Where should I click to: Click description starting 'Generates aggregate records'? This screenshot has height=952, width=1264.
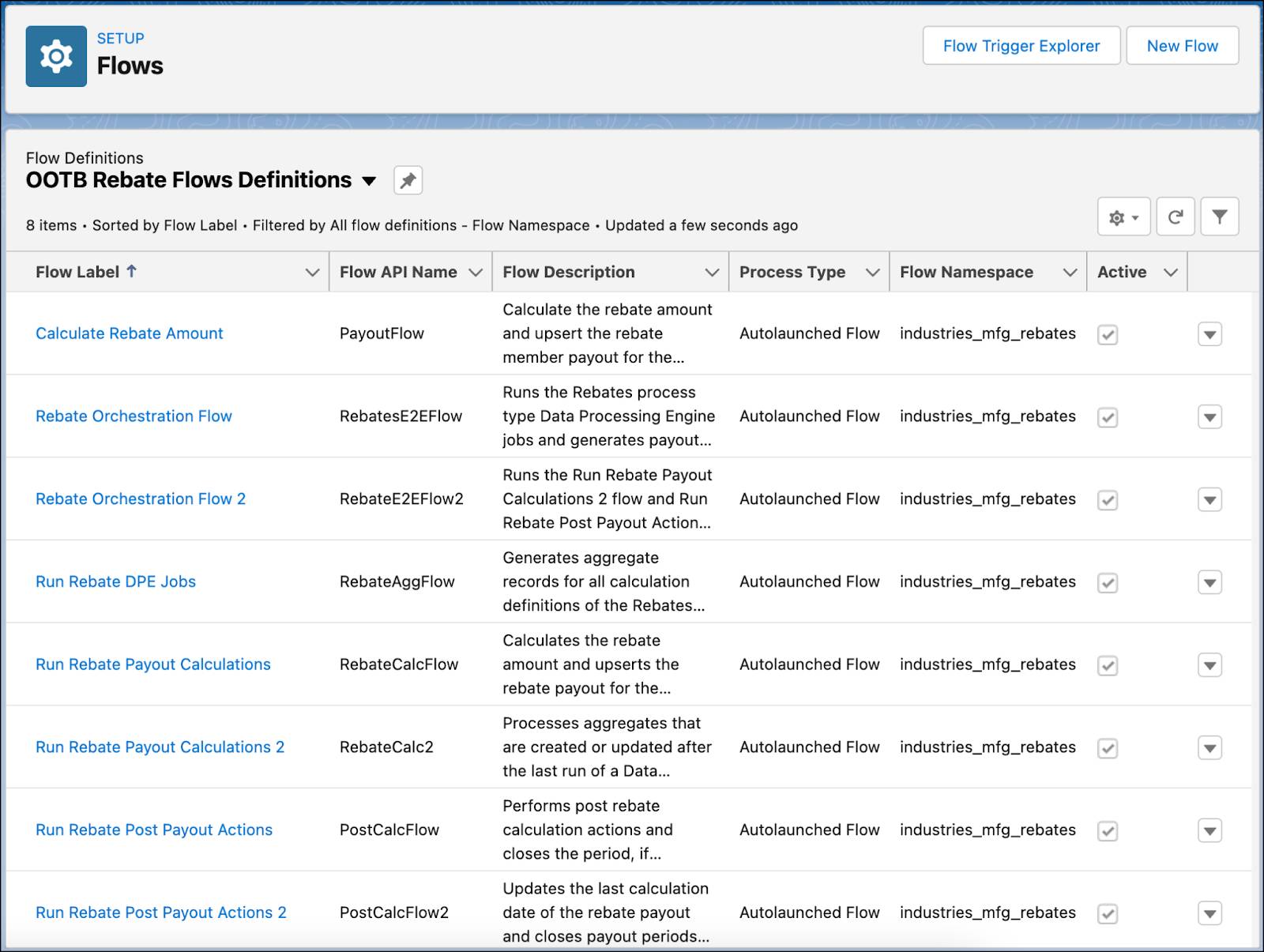pos(604,582)
